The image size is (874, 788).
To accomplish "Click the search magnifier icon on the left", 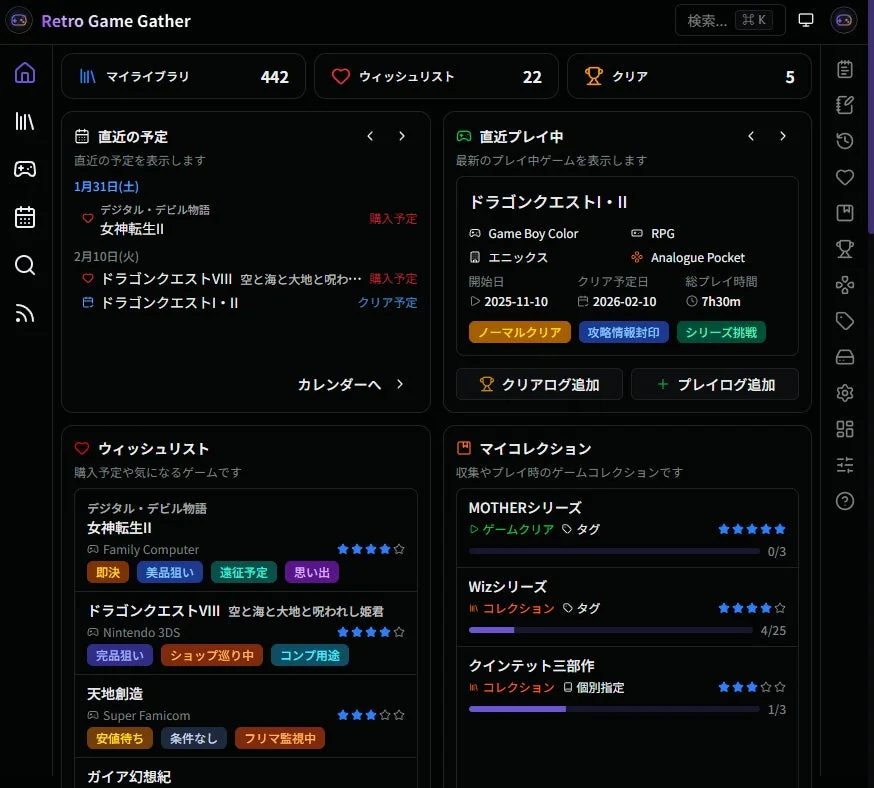I will (25, 265).
